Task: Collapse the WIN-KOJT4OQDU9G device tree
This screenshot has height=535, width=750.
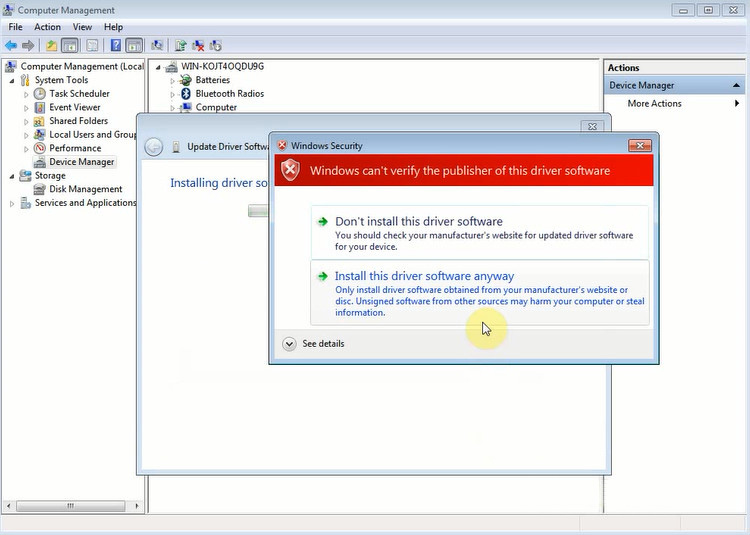Action: click(158, 67)
